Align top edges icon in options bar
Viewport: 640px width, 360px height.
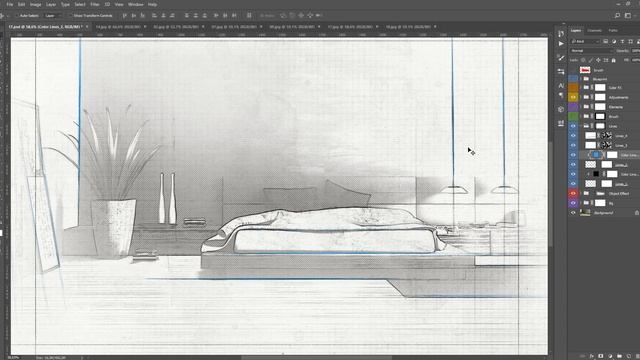(125, 16)
